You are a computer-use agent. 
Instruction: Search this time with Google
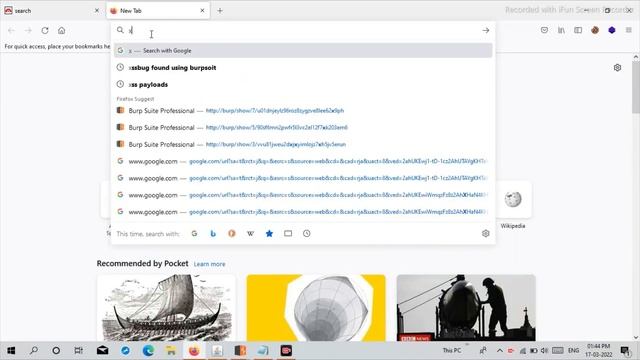194,233
